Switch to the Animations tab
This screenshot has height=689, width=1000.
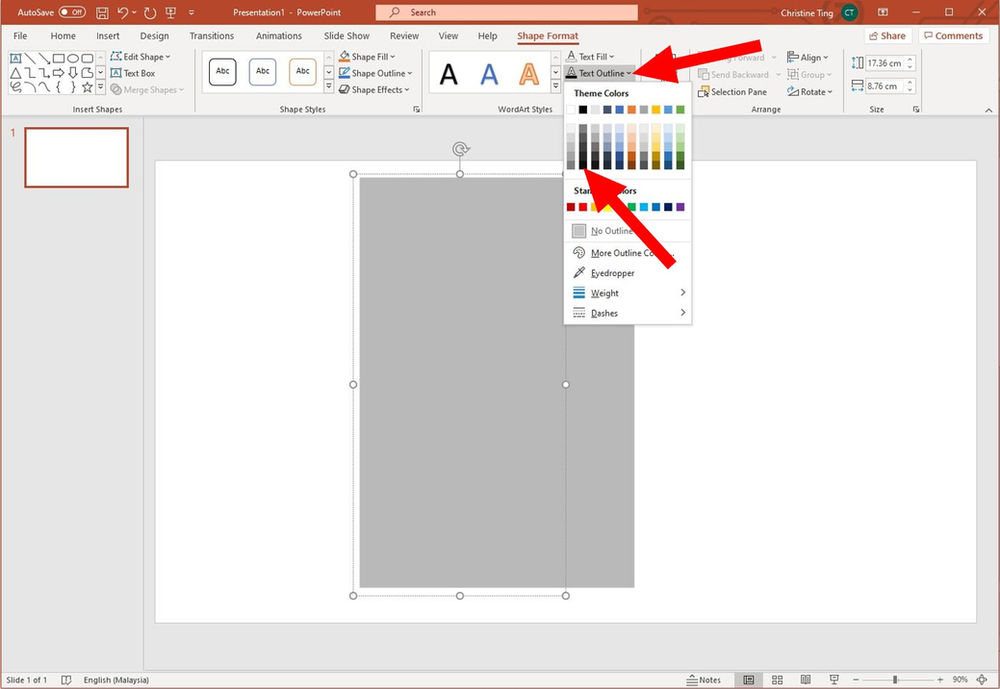[279, 35]
